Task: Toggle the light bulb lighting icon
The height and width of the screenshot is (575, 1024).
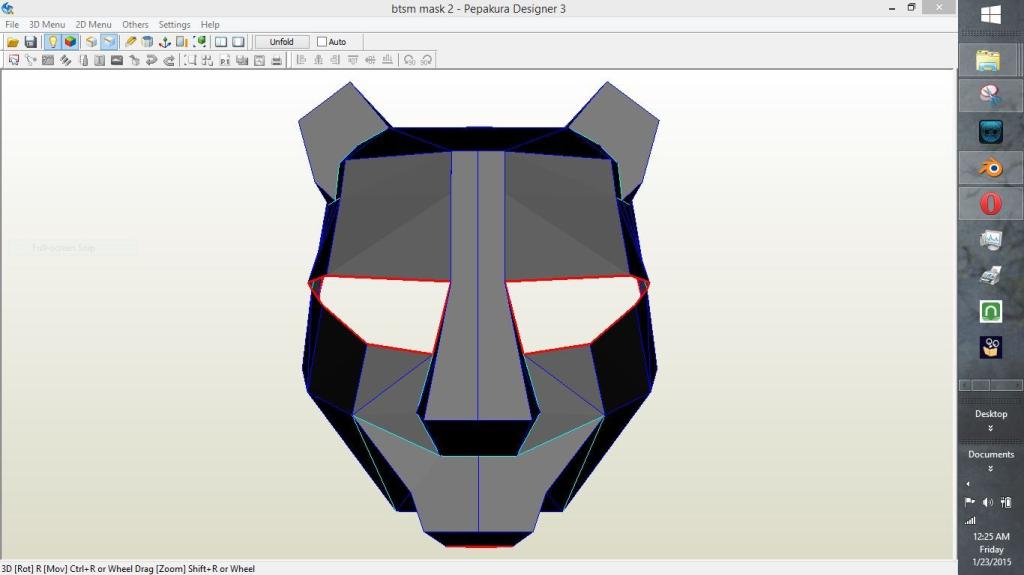Action: pyautogui.click(x=52, y=42)
